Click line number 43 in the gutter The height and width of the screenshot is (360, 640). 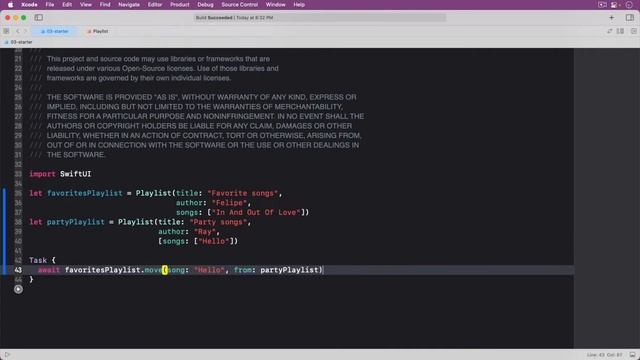point(18,270)
